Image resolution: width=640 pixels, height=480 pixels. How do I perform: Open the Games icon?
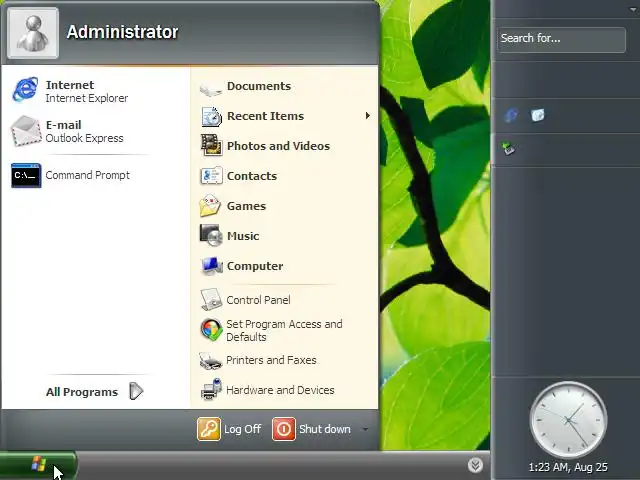pyautogui.click(x=211, y=206)
